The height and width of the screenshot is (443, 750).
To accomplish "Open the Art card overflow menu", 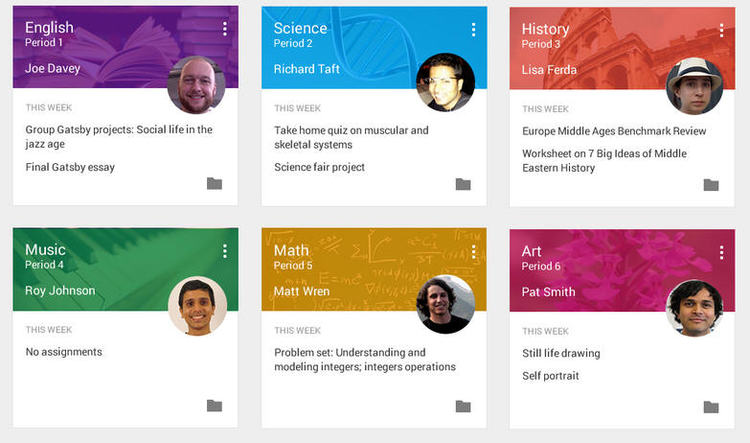I will click(x=722, y=251).
